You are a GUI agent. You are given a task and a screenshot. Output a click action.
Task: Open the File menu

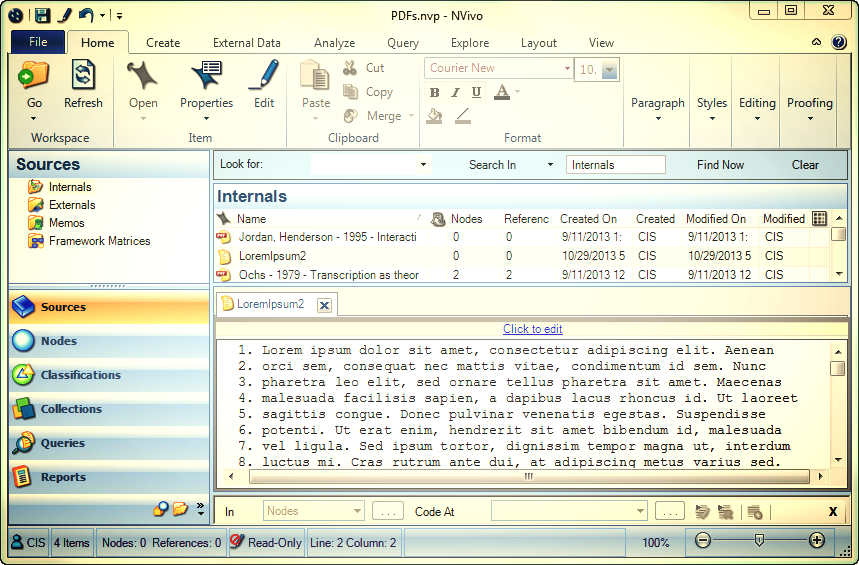38,42
